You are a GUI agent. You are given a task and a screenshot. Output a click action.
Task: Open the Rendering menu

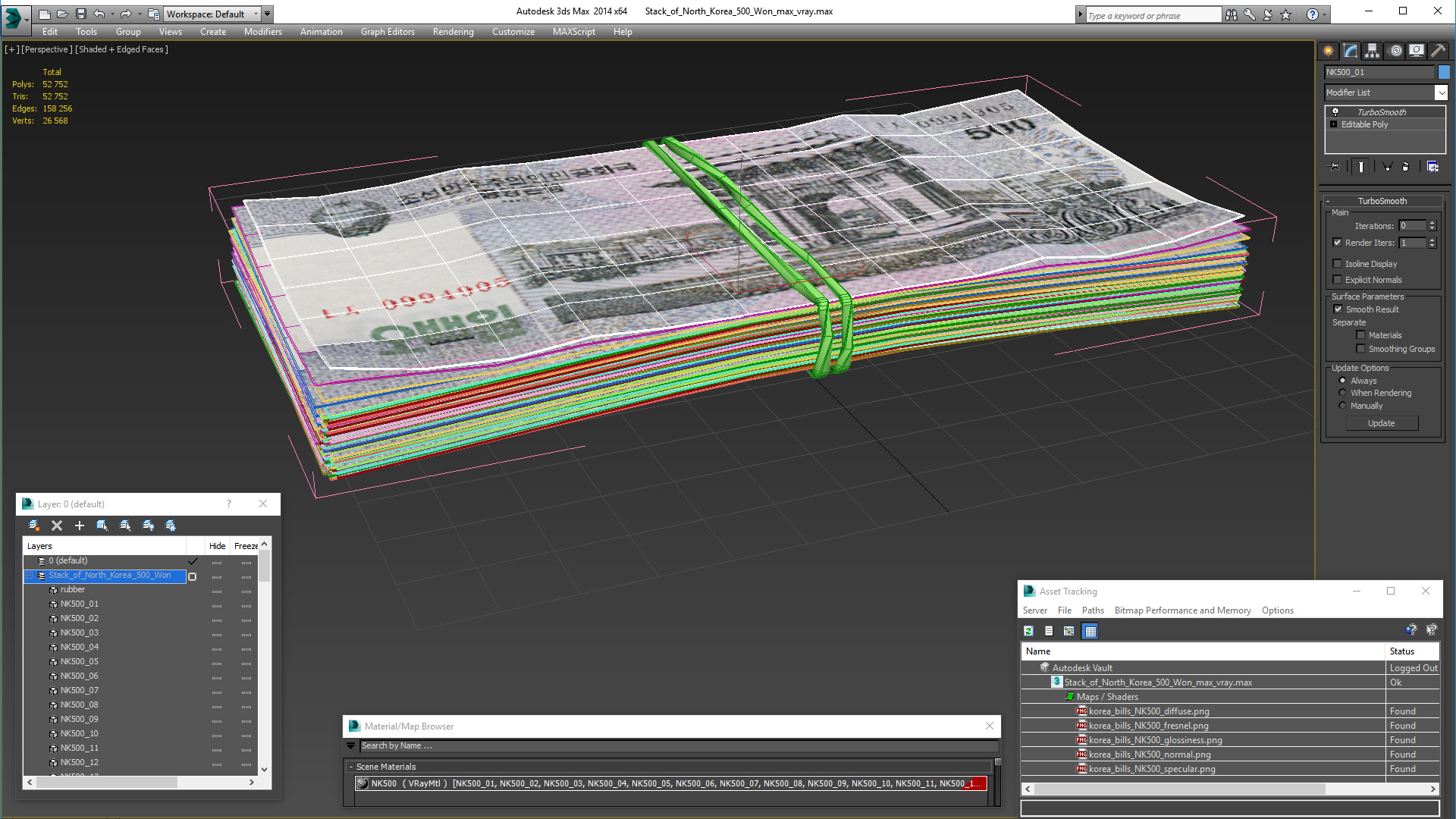(453, 32)
